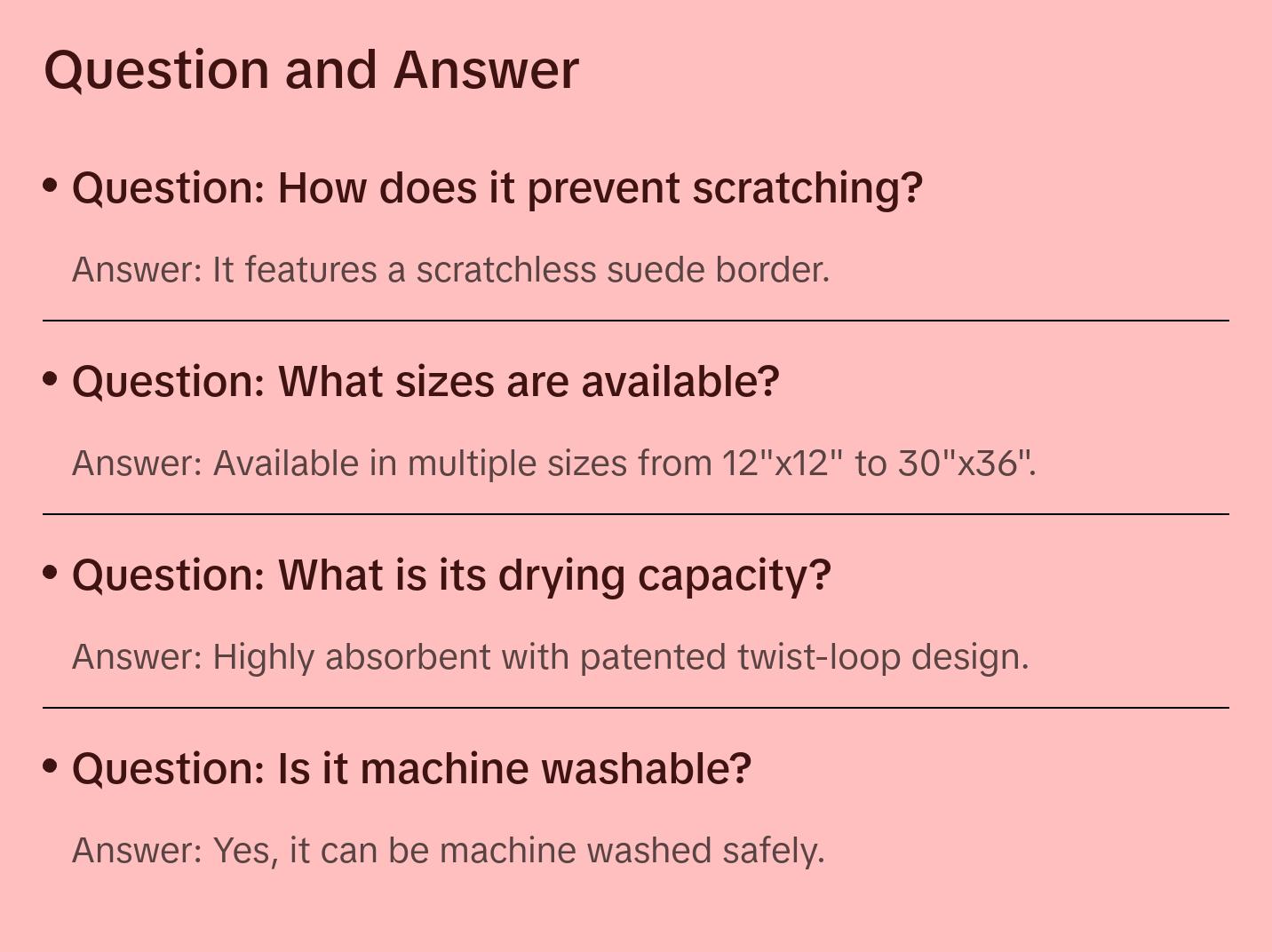Click the bullet beside the machine washable question
1272x952 pixels.
coord(51,766)
